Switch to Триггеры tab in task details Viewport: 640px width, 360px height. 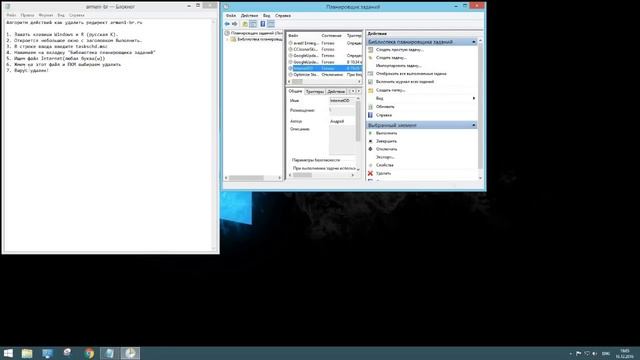[315, 91]
